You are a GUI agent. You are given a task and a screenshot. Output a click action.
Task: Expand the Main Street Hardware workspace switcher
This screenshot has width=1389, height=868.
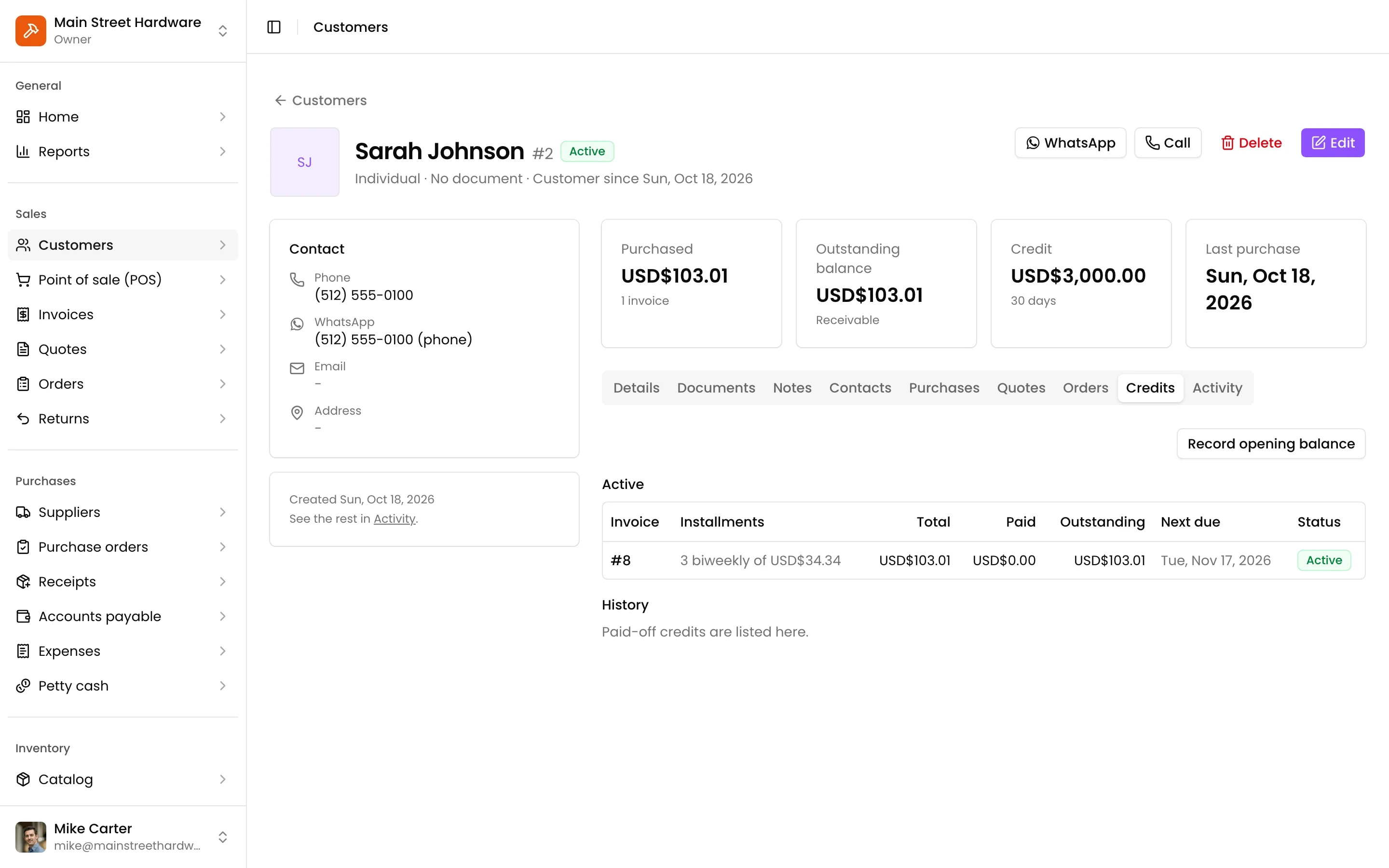tap(223, 30)
